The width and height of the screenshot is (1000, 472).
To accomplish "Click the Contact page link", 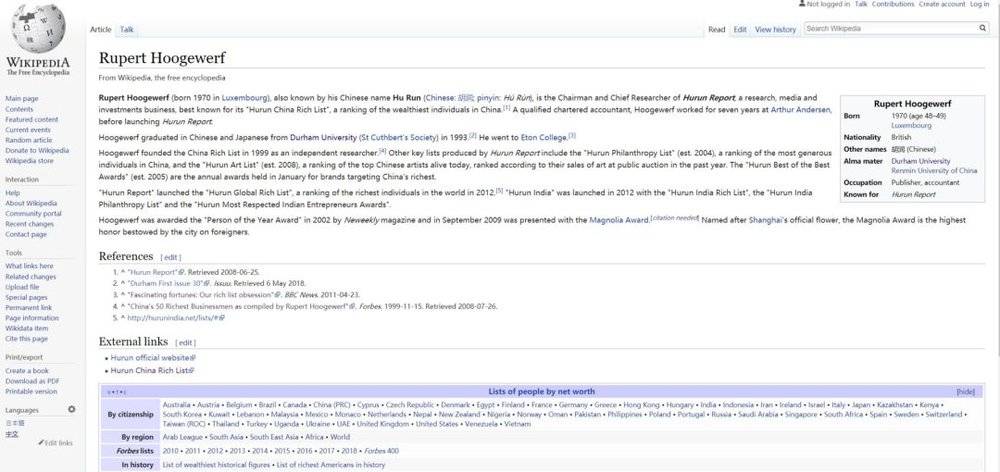I will click(26, 235).
